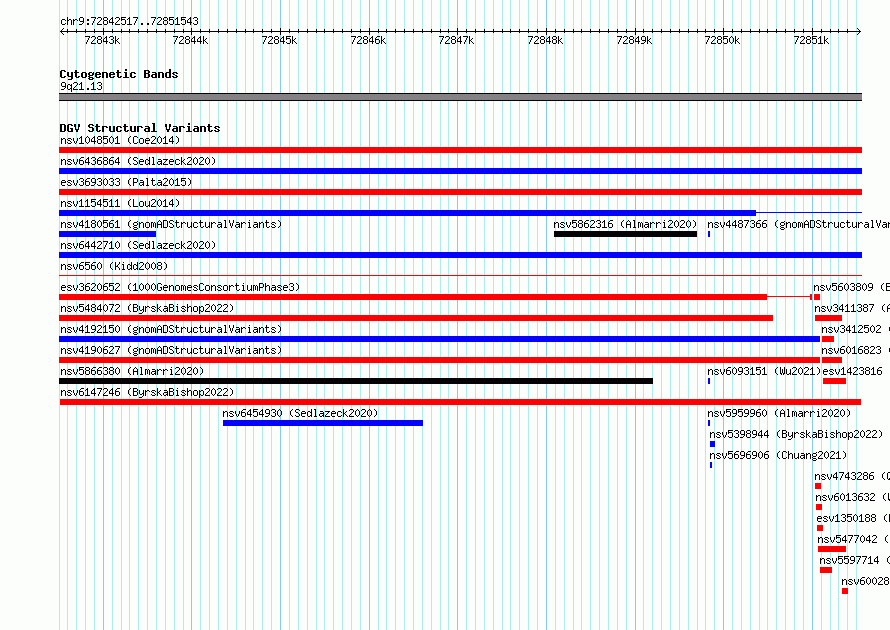This screenshot has height=630, width=890.
Task: Click the nsv6442710 (Sedlazeck2020) label
Action: pyautogui.click(x=138, y=245)
